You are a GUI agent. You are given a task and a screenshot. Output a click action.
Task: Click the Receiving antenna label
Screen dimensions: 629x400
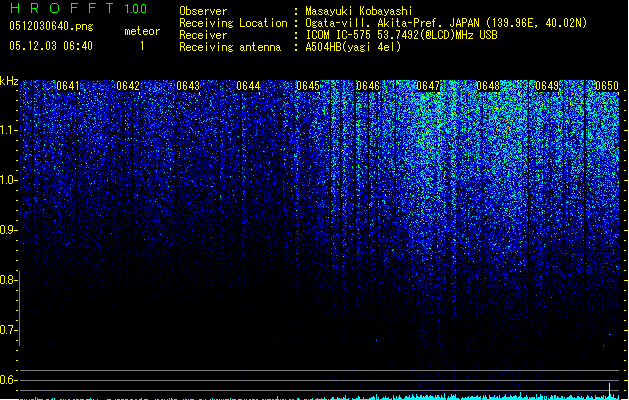(230, 47)
